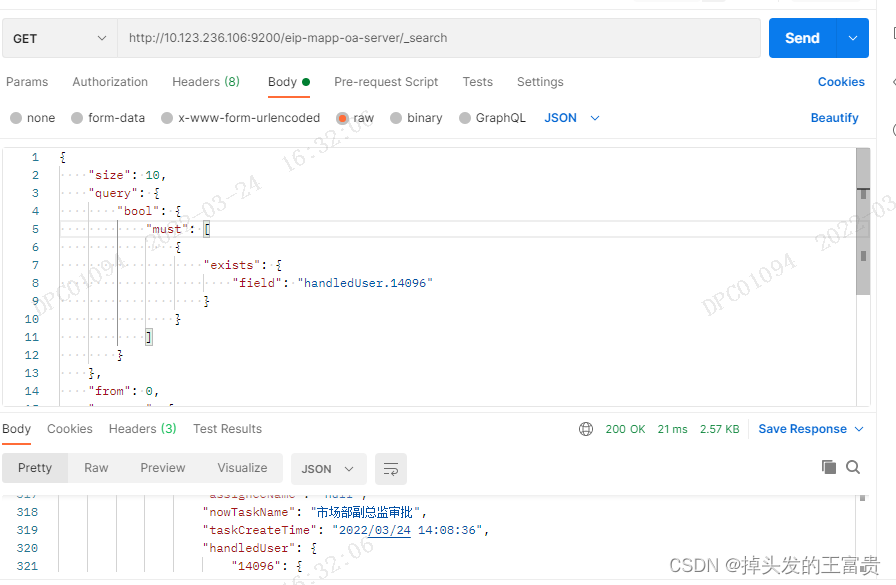Click the copy response icon
Viewport: 896px width, 585px height.
[x=829, y=467]
